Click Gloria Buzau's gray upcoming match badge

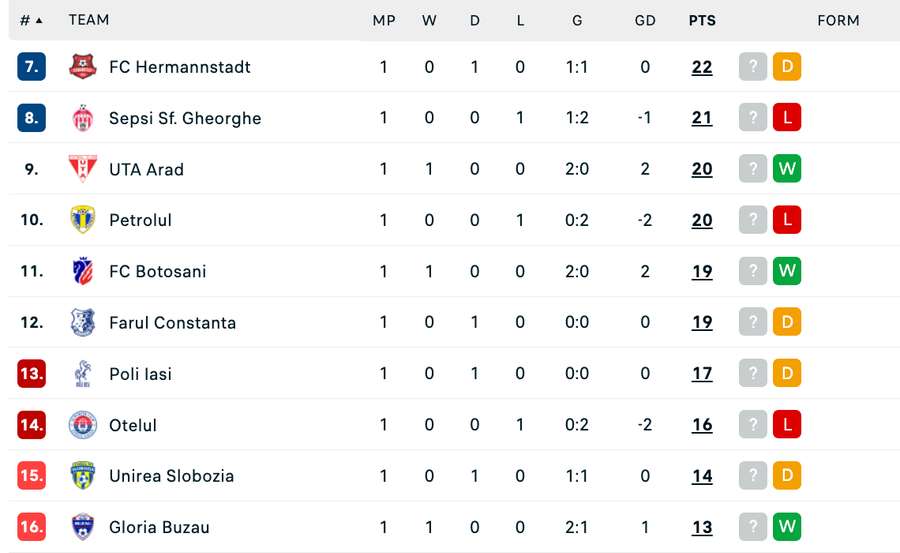tap(753, 527)
